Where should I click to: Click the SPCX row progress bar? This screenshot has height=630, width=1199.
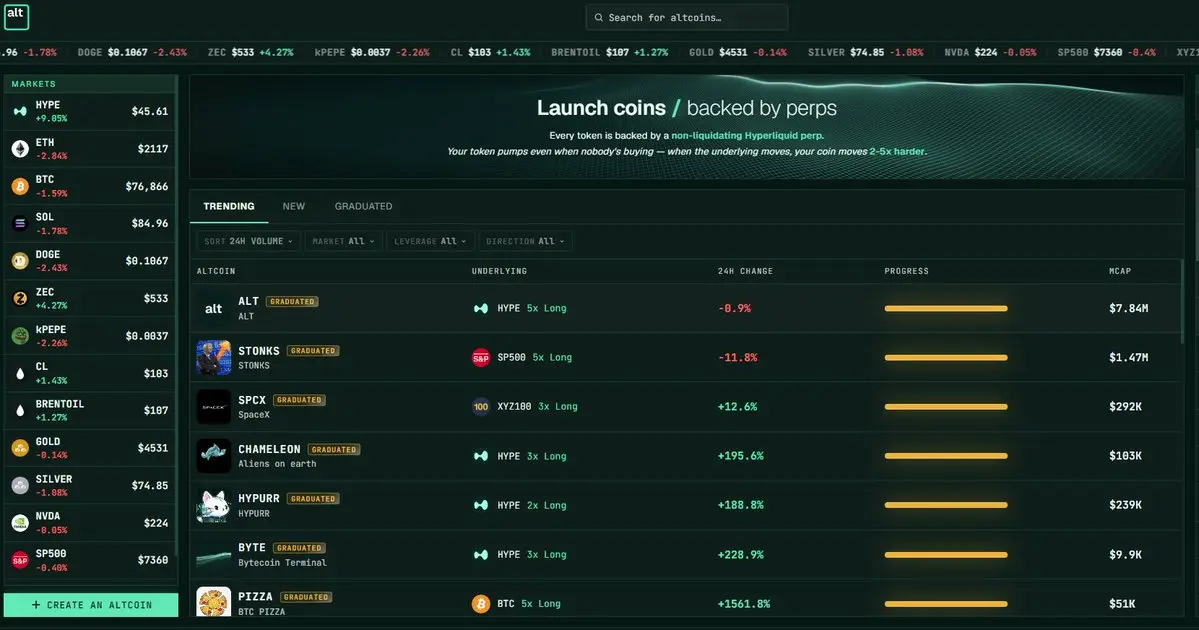coord(946,407)
